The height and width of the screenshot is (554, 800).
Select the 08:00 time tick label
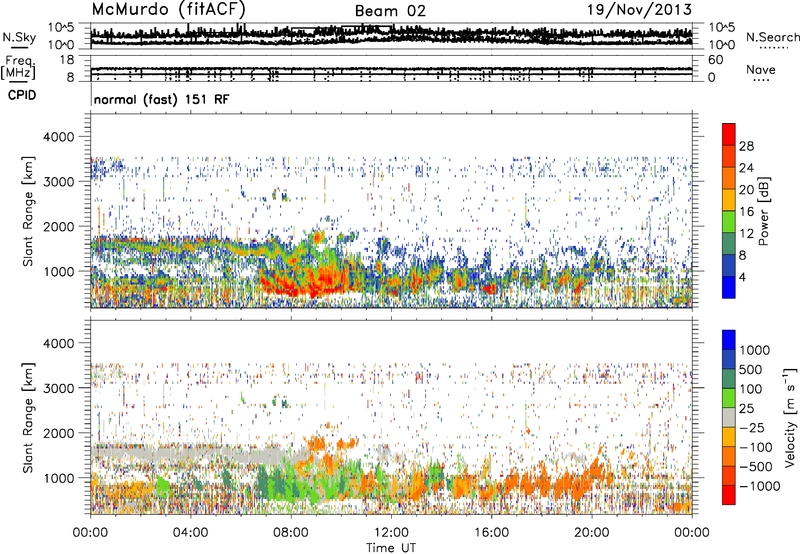[x=291, y=533]
